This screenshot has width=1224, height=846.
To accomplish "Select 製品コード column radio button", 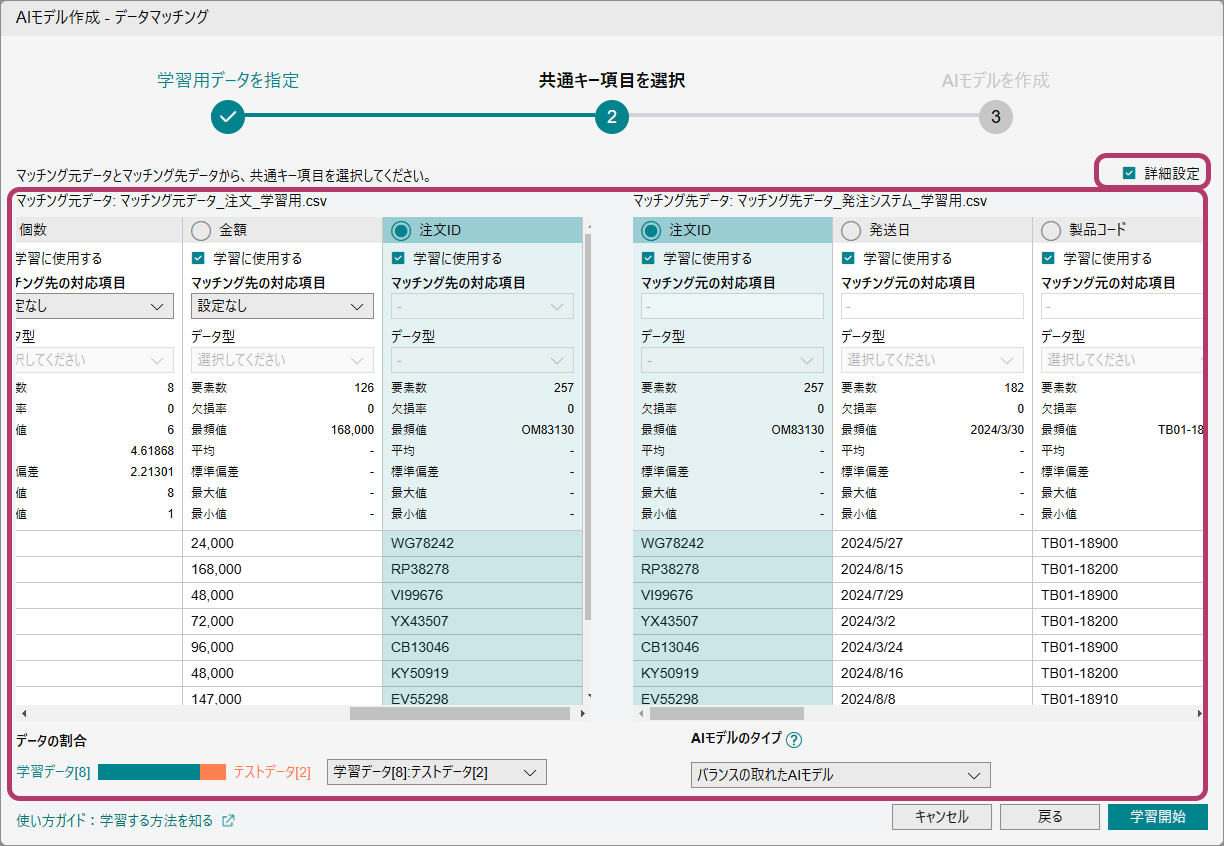I will pyautogui.click(x=1051, y=231).
